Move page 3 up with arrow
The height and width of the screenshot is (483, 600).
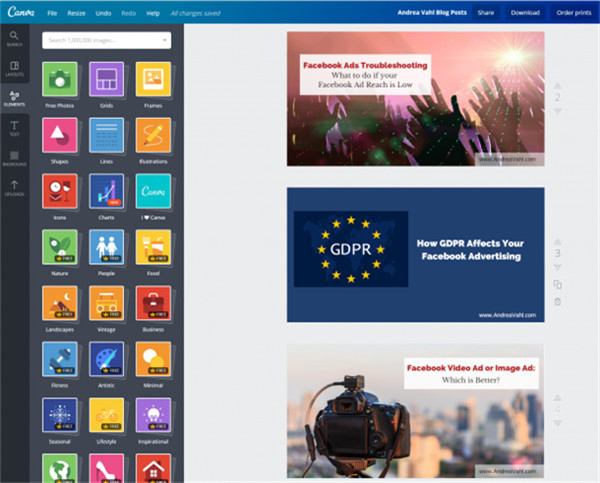[x=558, y=242]
